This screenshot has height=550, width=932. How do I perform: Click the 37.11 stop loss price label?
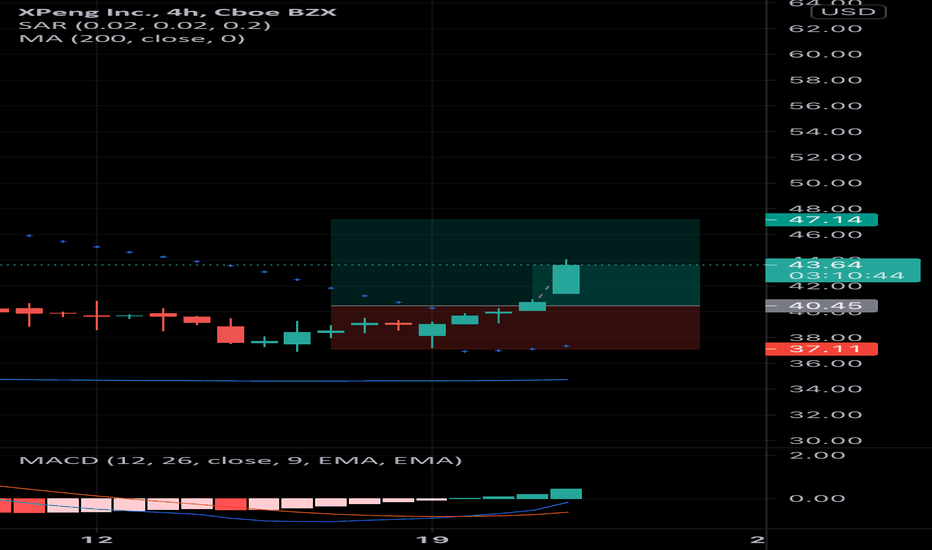click(x=821, y=349)
